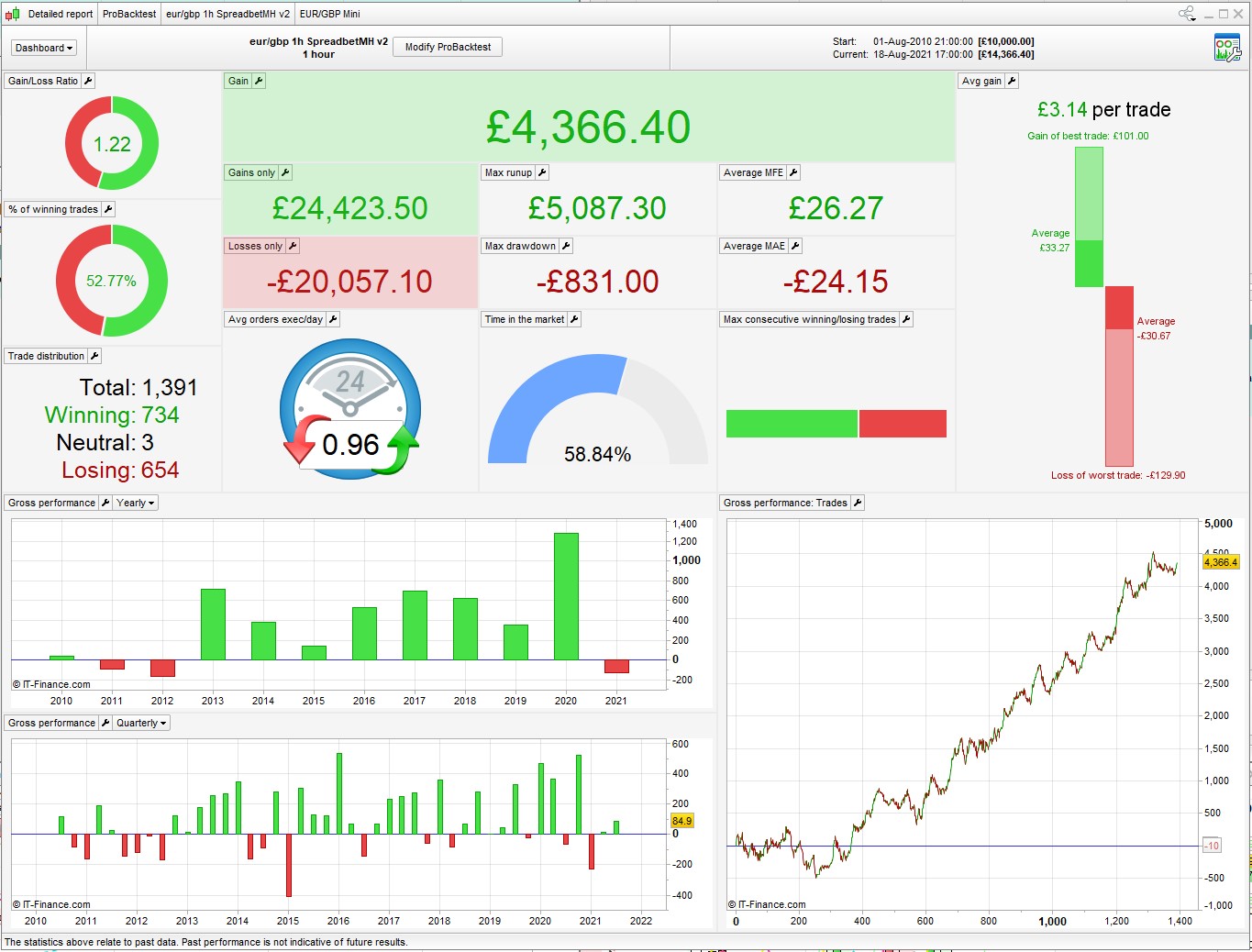The height and width of the screenshot is (952, 1252).
Task: Click the Max drawdown value -£831.00
Action: coord(597,282)
